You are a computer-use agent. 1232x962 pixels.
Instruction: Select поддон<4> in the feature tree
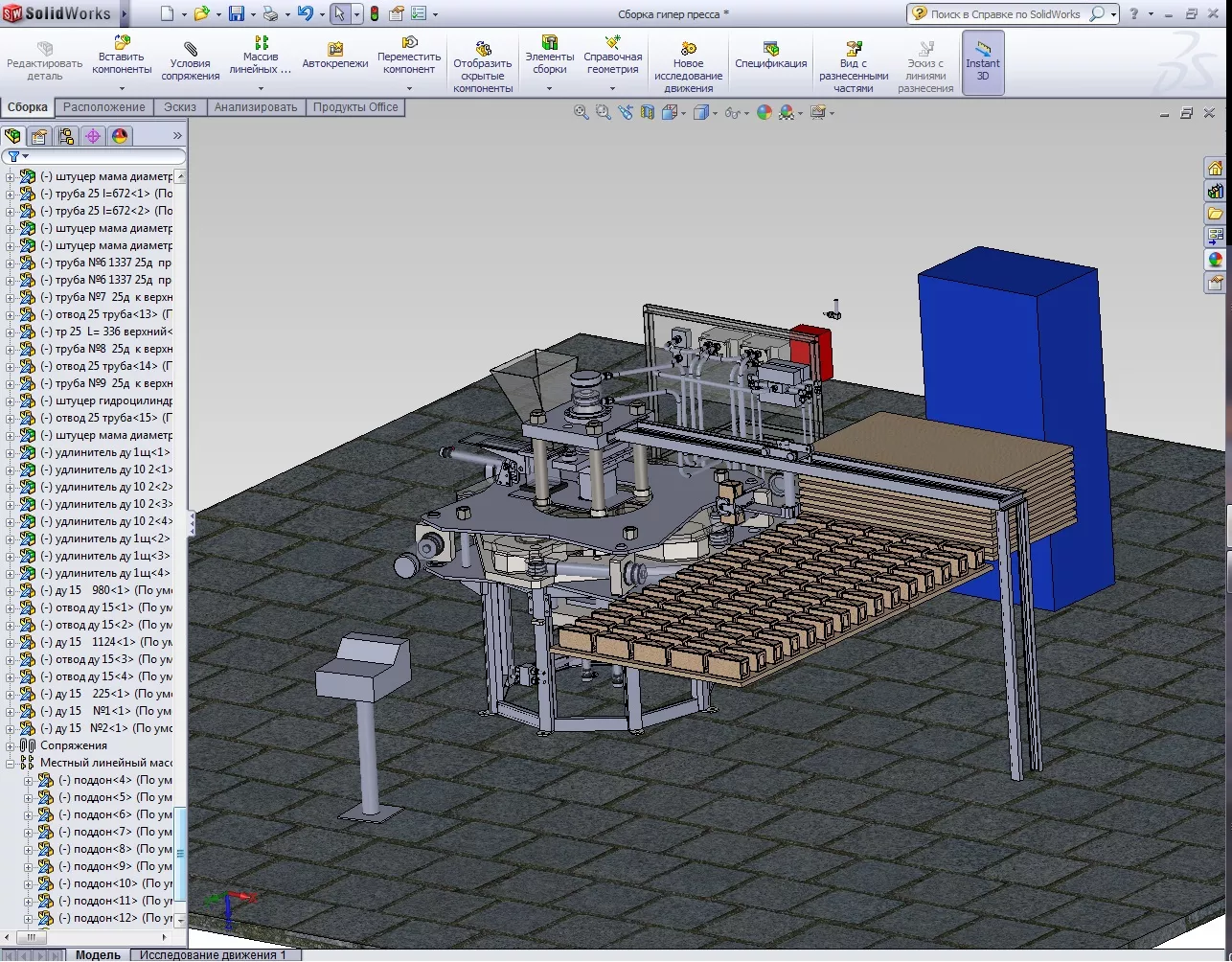pos(102,780)
